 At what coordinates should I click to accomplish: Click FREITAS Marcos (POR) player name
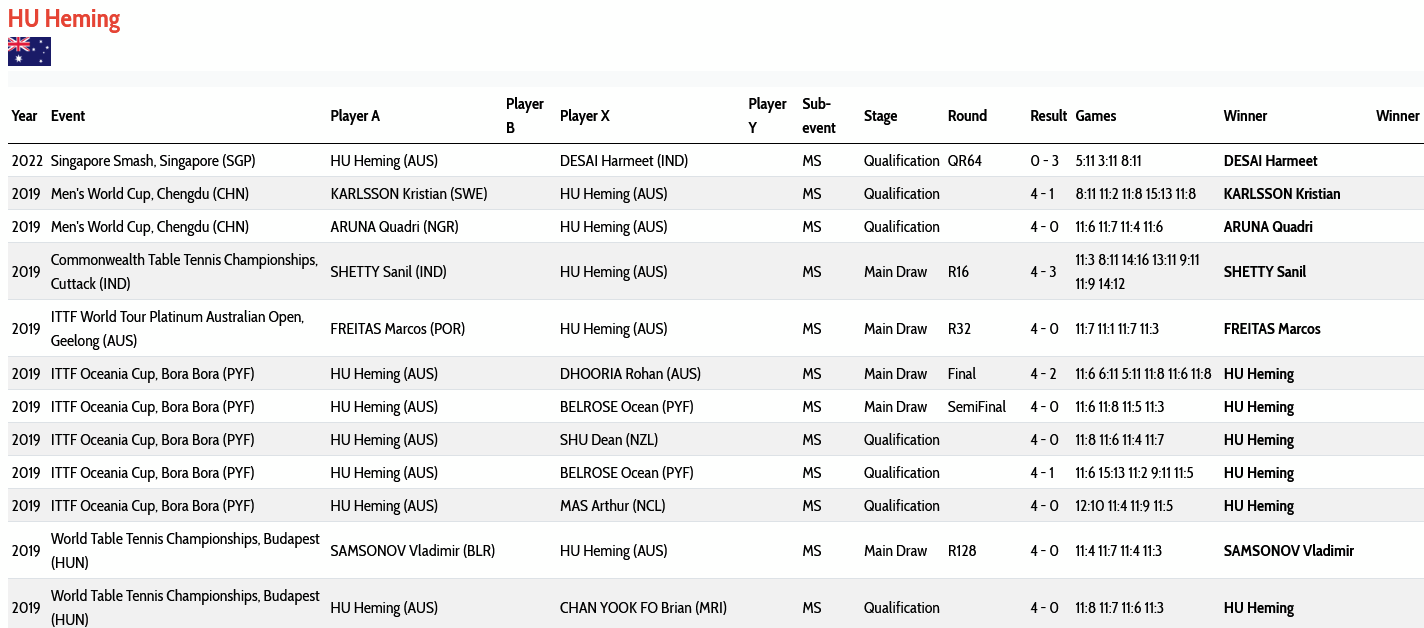pyautogui.click(x=398, y=329)
